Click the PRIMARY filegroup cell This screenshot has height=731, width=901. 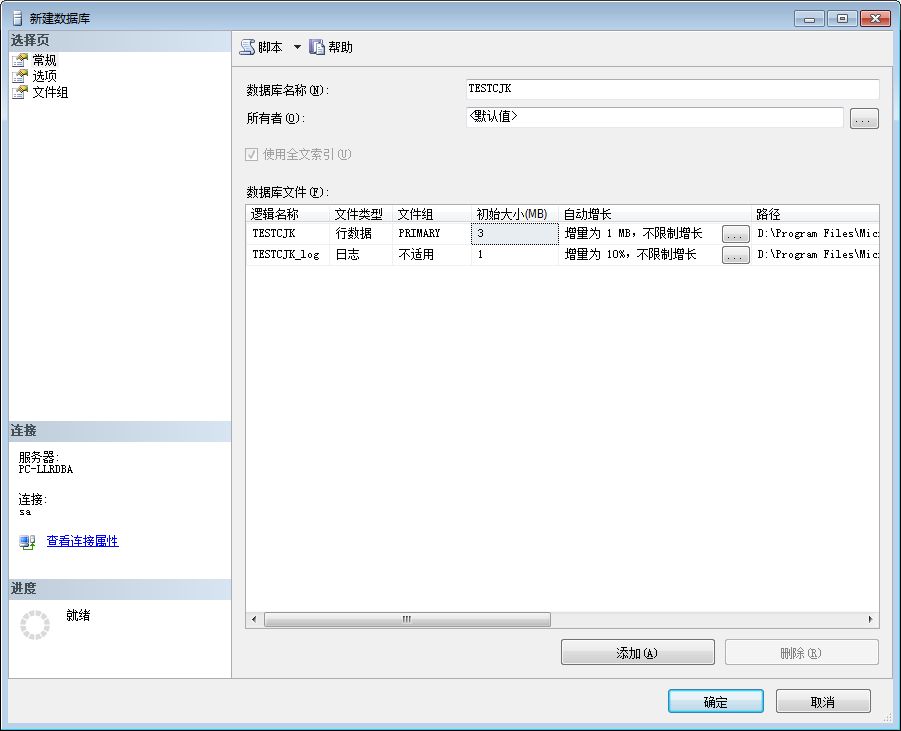(x=432, y=233)
